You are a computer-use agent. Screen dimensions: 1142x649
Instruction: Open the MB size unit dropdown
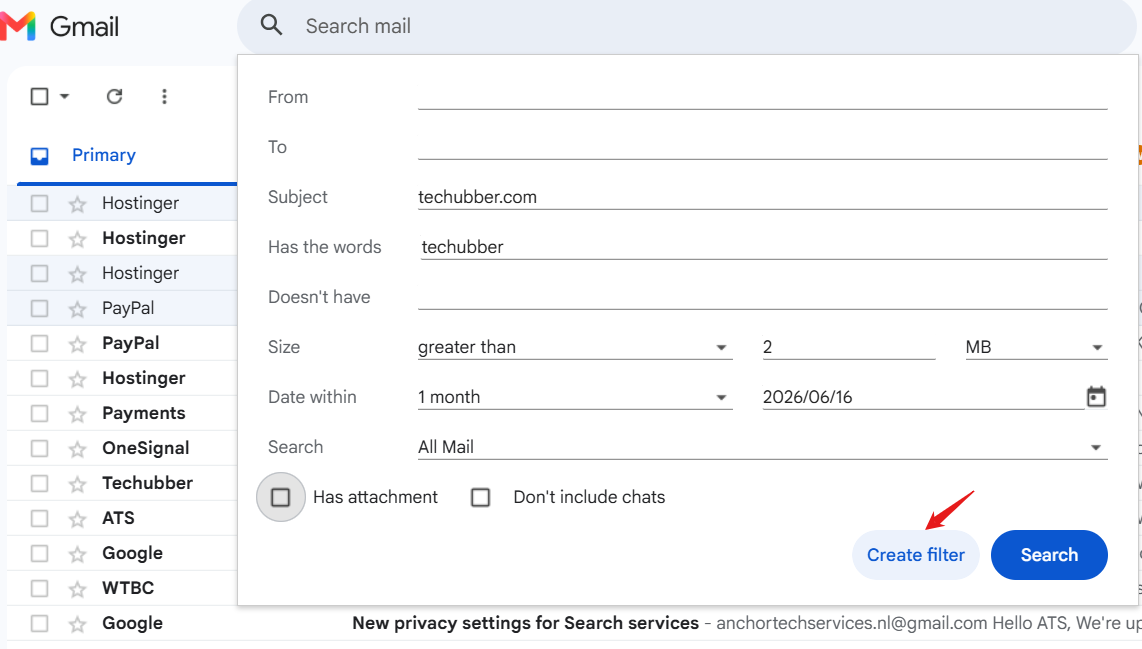(x=1036, y=347)
